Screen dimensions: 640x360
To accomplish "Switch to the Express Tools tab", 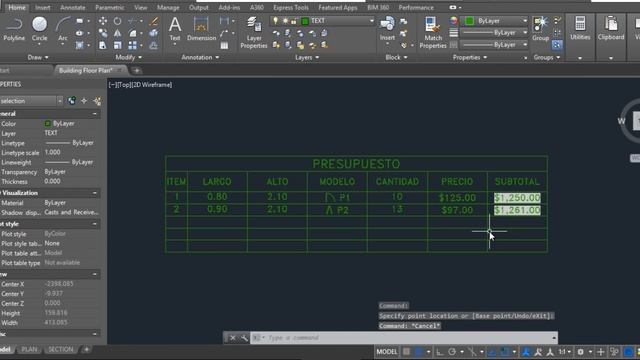I will (x=291, y=7).
